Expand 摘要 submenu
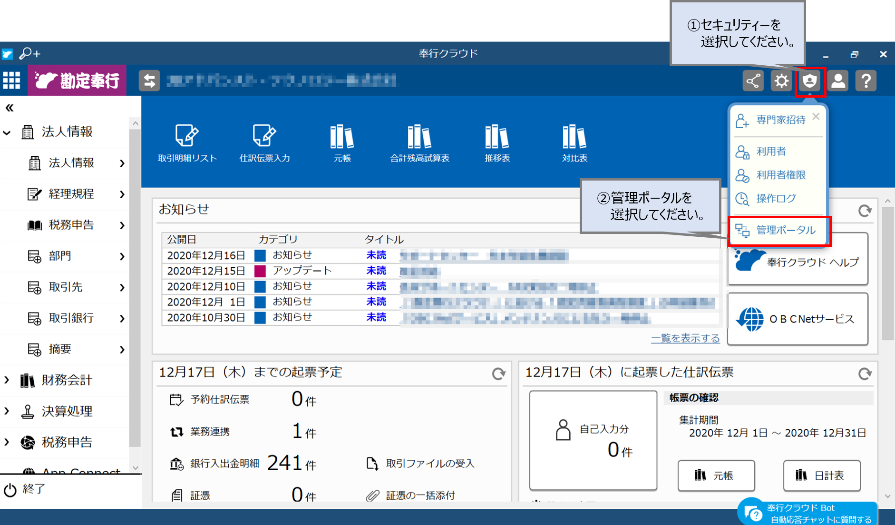The height and width of the screenshot is (525, 895). point(122,349)
